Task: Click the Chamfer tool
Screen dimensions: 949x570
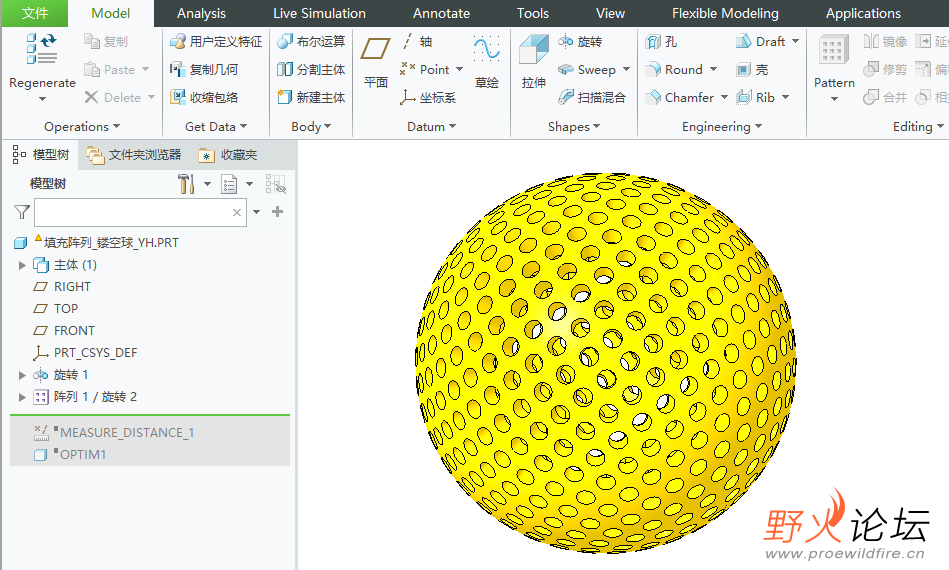Action: [680, 97]
